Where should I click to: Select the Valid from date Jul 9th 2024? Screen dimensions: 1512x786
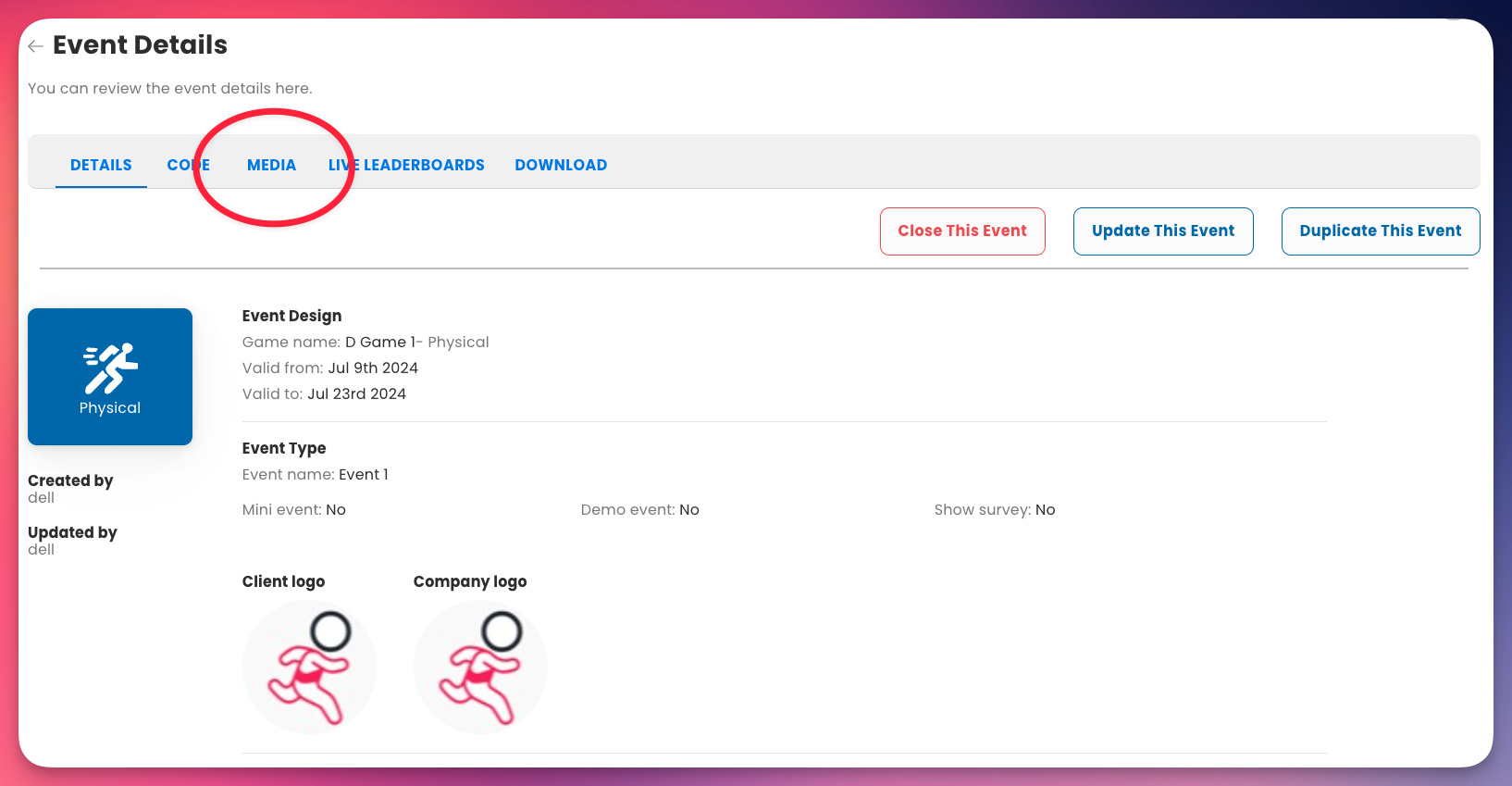click(373, 368)
